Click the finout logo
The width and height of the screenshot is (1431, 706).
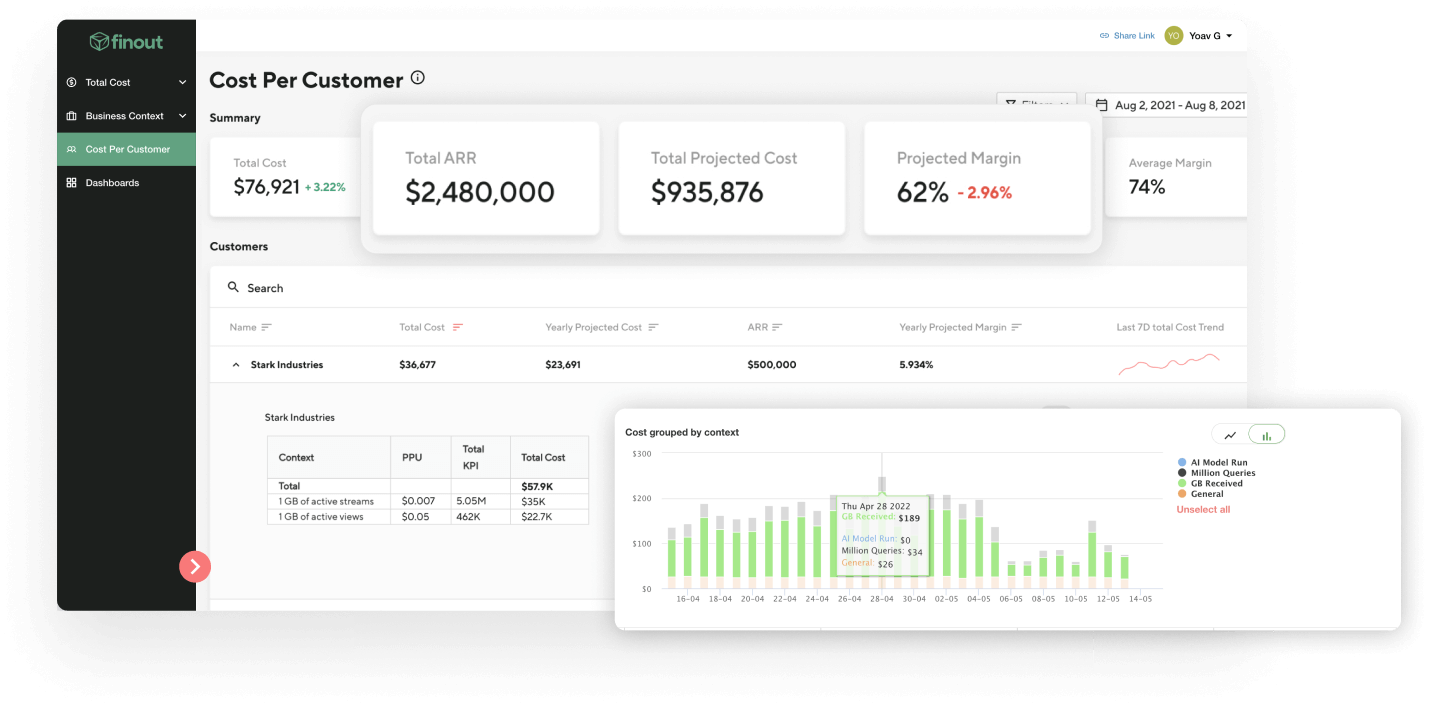126,41
